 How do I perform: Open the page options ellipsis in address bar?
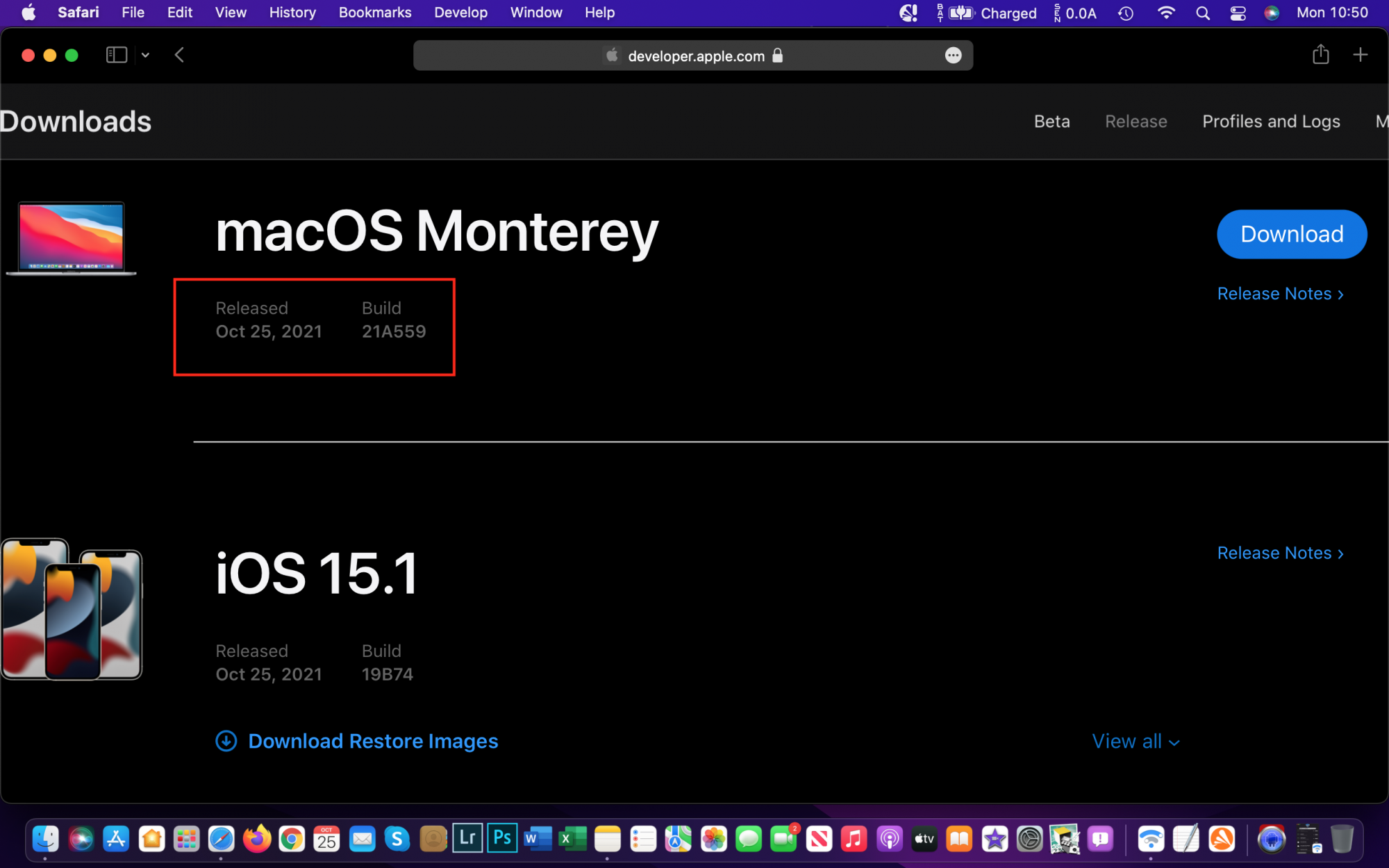[x=954, y=56]
